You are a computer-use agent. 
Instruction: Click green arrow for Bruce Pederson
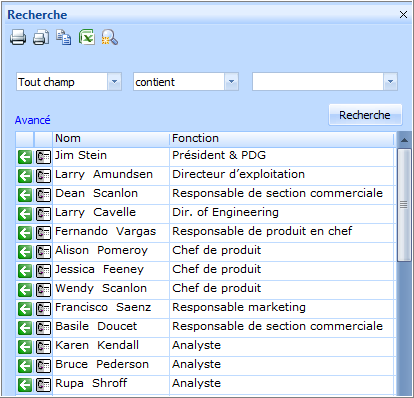25,366
